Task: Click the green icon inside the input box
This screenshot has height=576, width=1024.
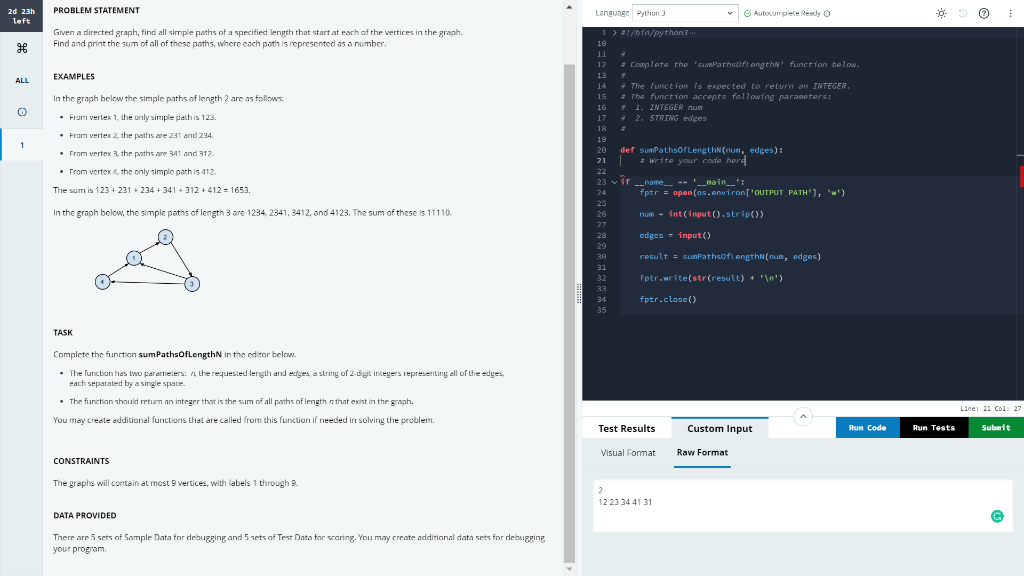Action: [x=996, y=515]
